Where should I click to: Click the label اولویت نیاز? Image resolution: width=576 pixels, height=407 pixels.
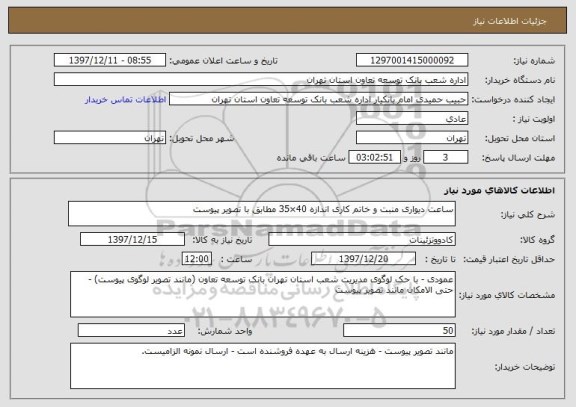click(x=534, y=119)
